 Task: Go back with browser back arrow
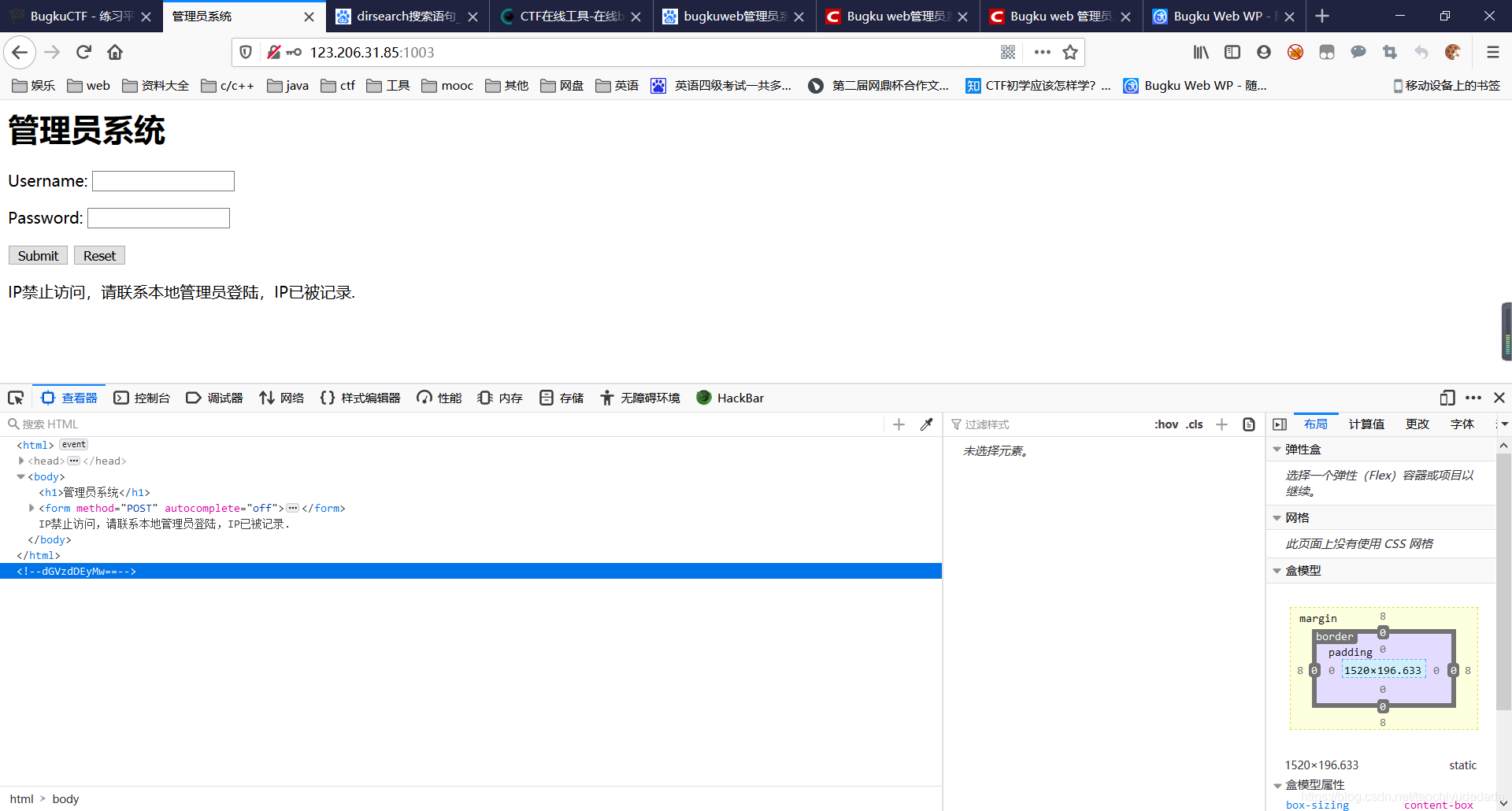(20, 52)
